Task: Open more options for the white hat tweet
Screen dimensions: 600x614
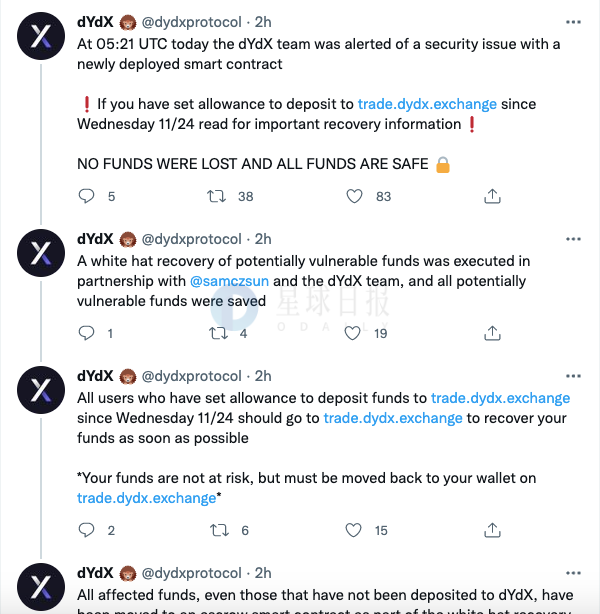Action: [573, 239]
